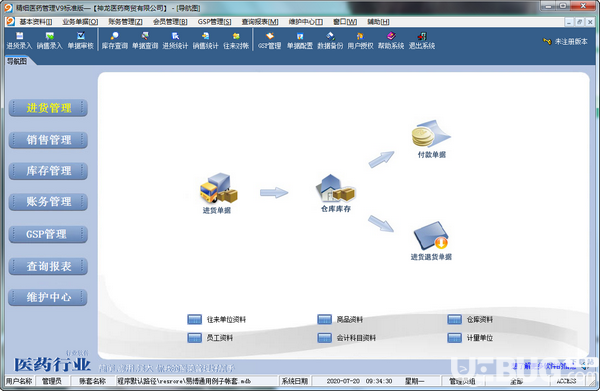Select the 退出系统 toolbar icon

click(x=422, y=41)
